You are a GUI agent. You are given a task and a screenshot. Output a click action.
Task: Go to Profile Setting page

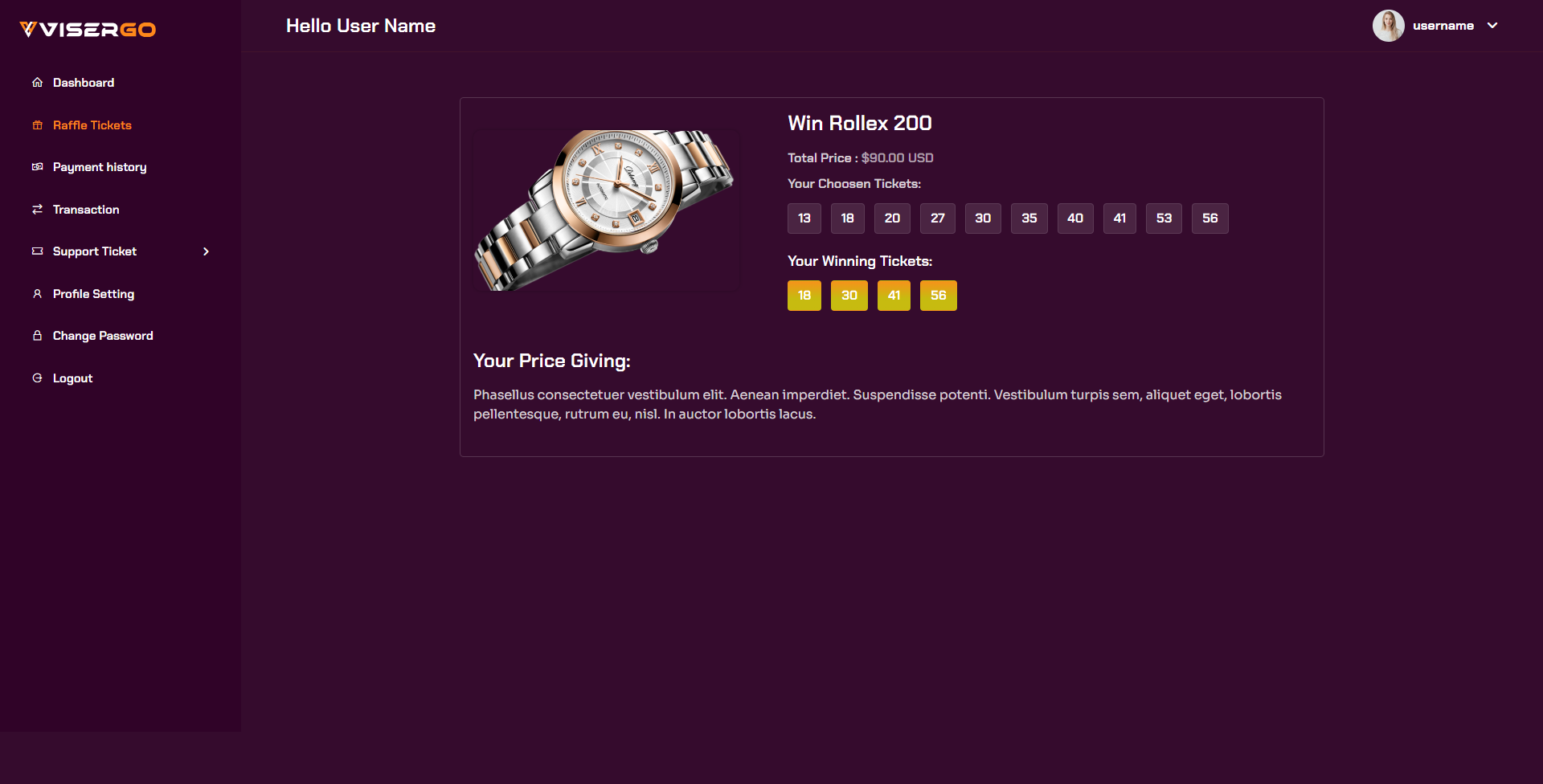coord(93,294)
